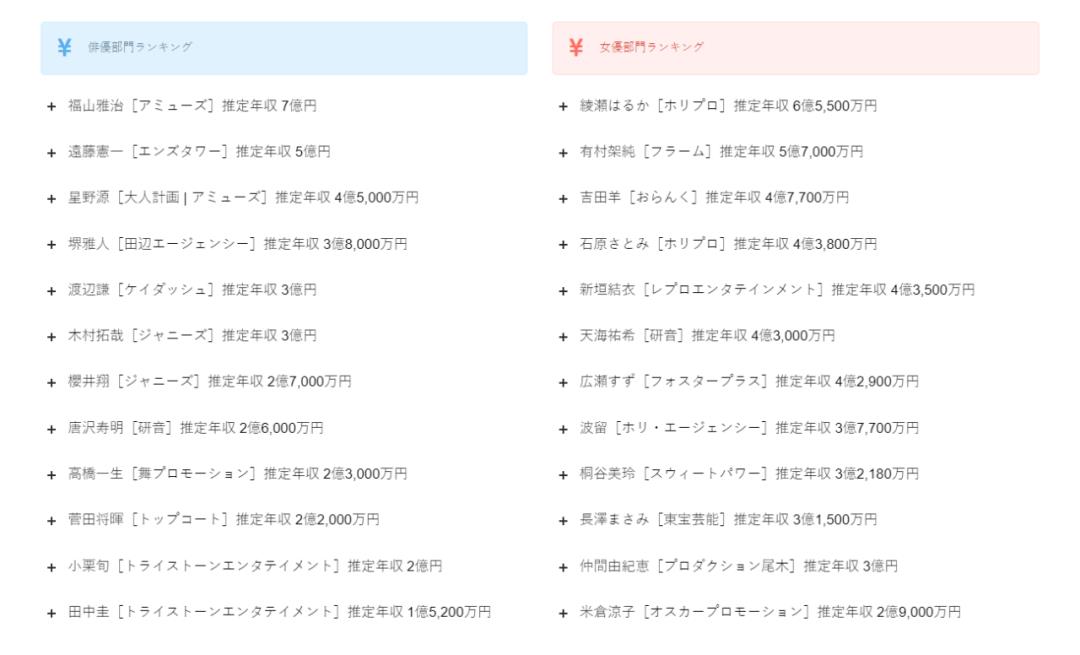The width and height of the screenshot is (1080, 655).
Task: Click the 長澤まさみ 東宝芸能 row
Action: pyautogui.click(x=796, y=520)
